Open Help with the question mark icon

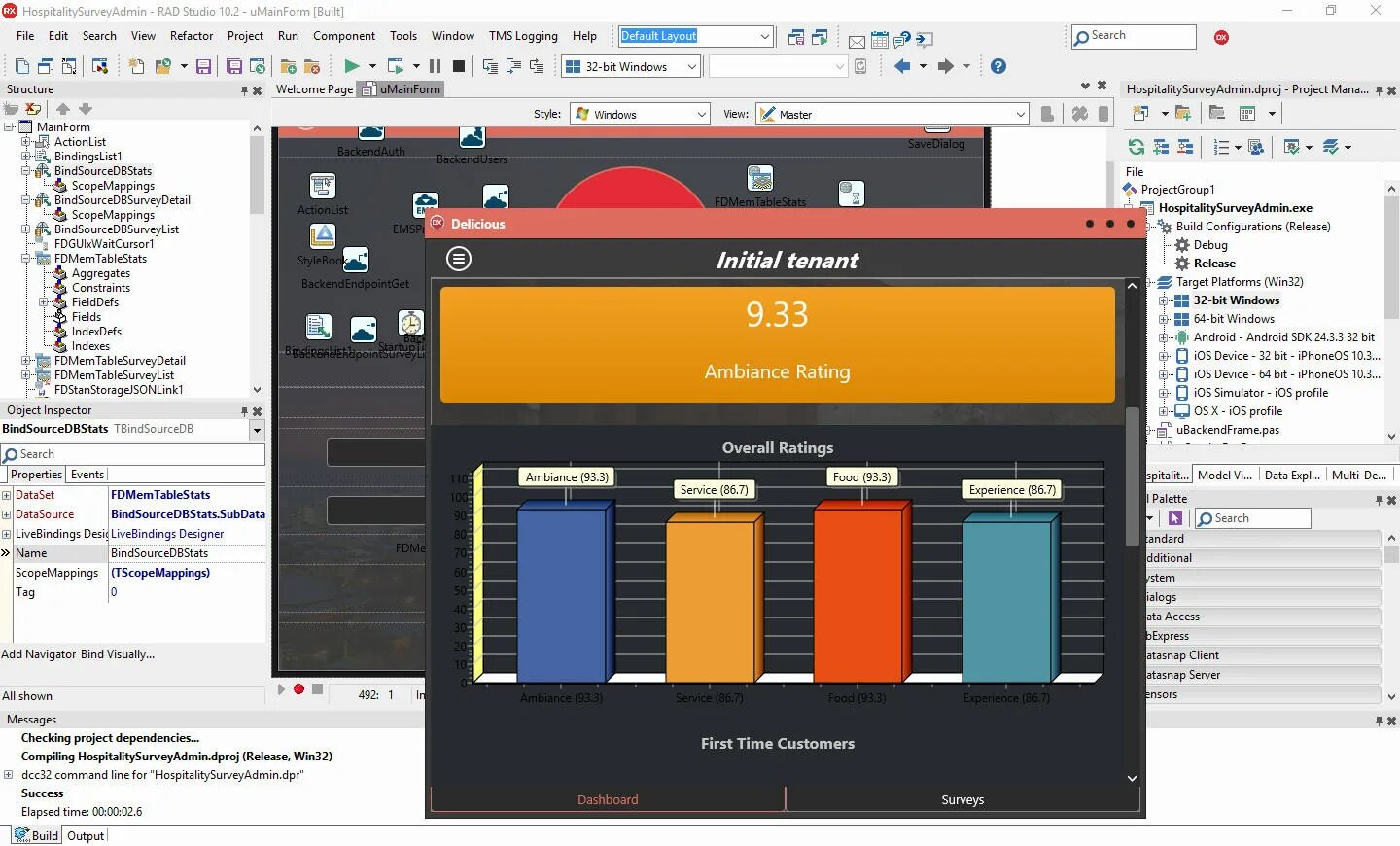[998, 66]
